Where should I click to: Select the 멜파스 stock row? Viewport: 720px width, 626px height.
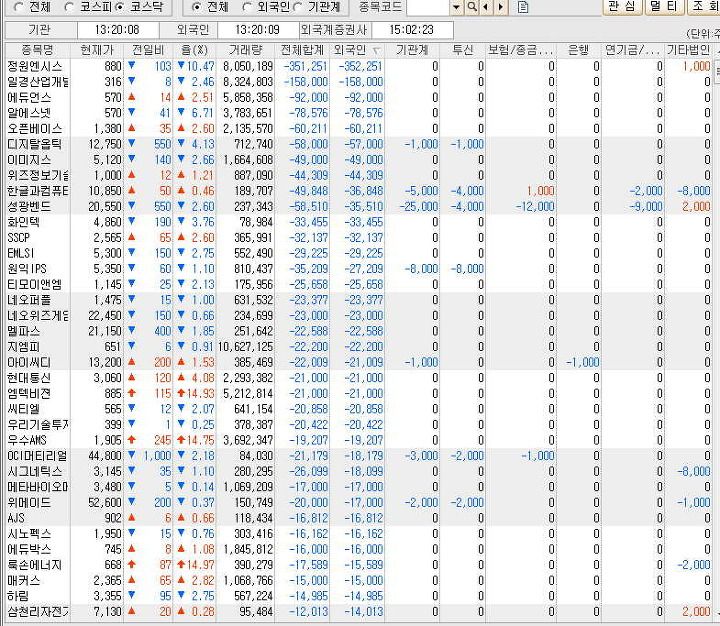[359, 331]
